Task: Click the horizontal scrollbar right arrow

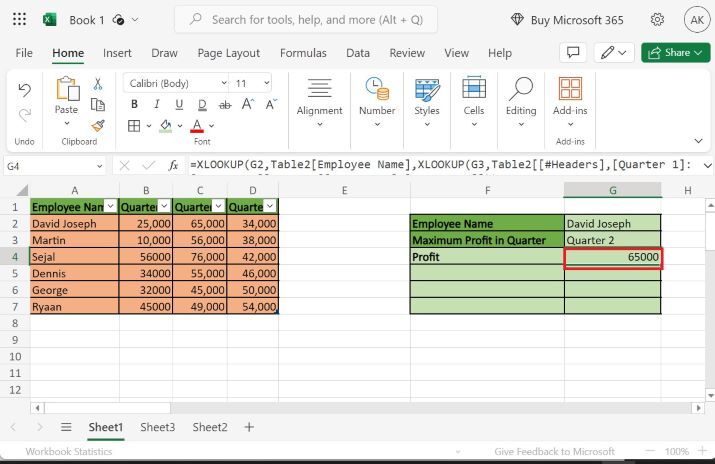Action: point(698,408)
